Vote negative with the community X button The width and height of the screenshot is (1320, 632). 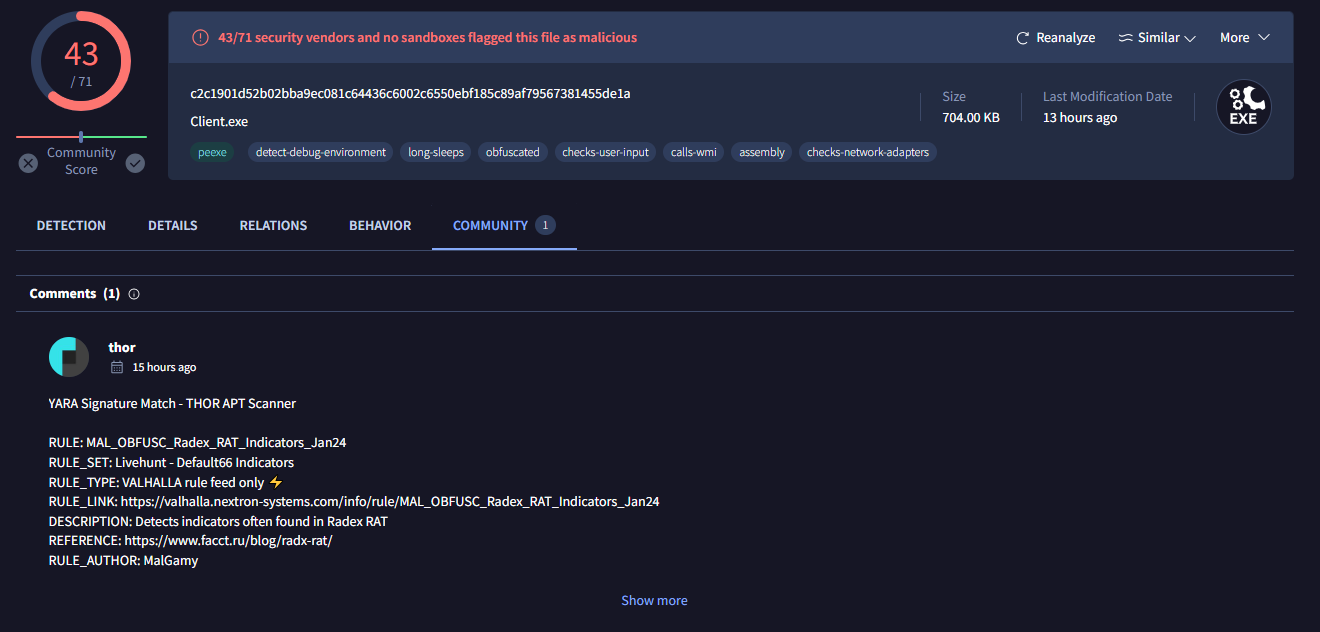coord(28,162)
